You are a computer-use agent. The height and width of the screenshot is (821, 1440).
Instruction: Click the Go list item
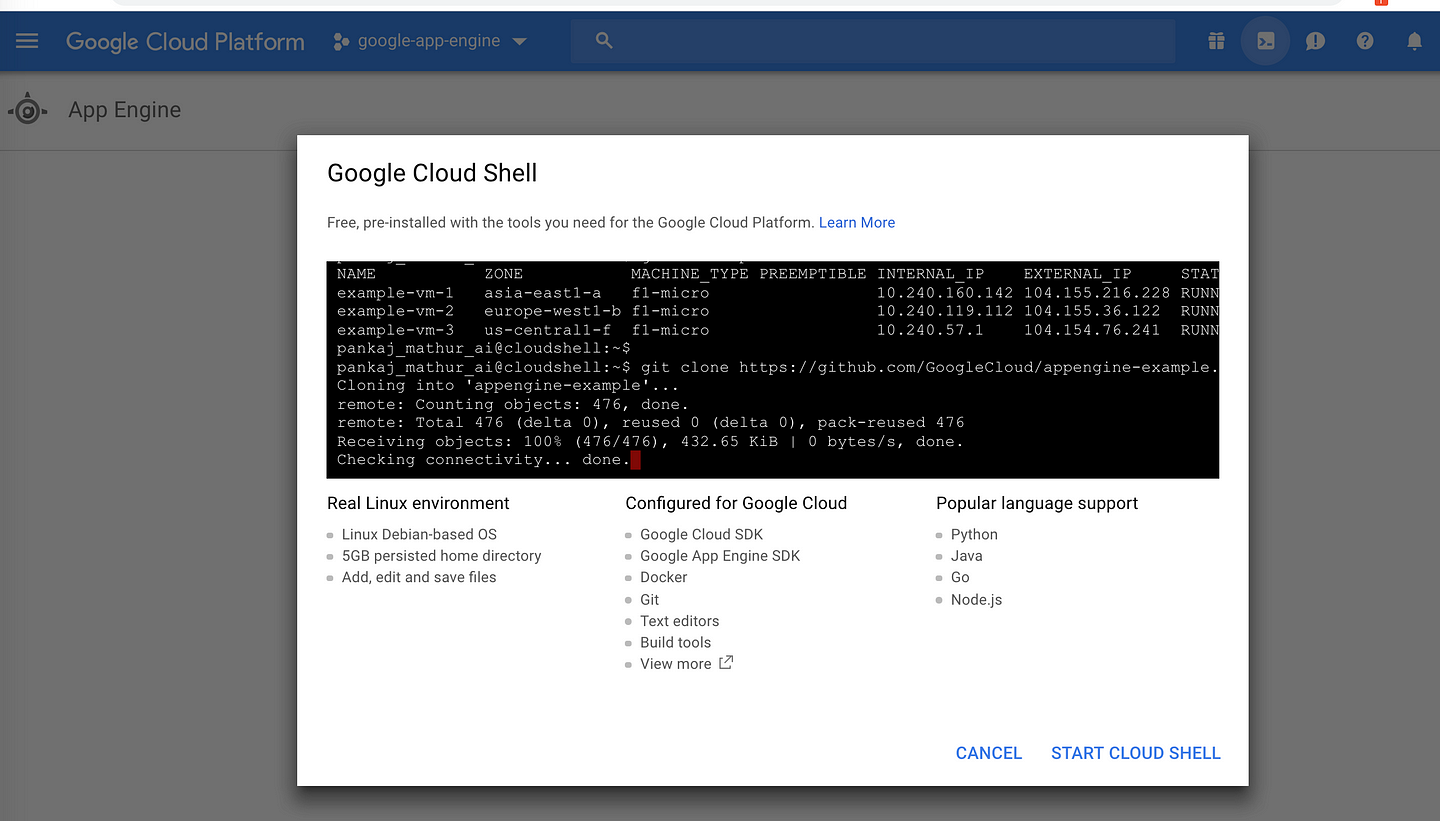tap(960, 577)
